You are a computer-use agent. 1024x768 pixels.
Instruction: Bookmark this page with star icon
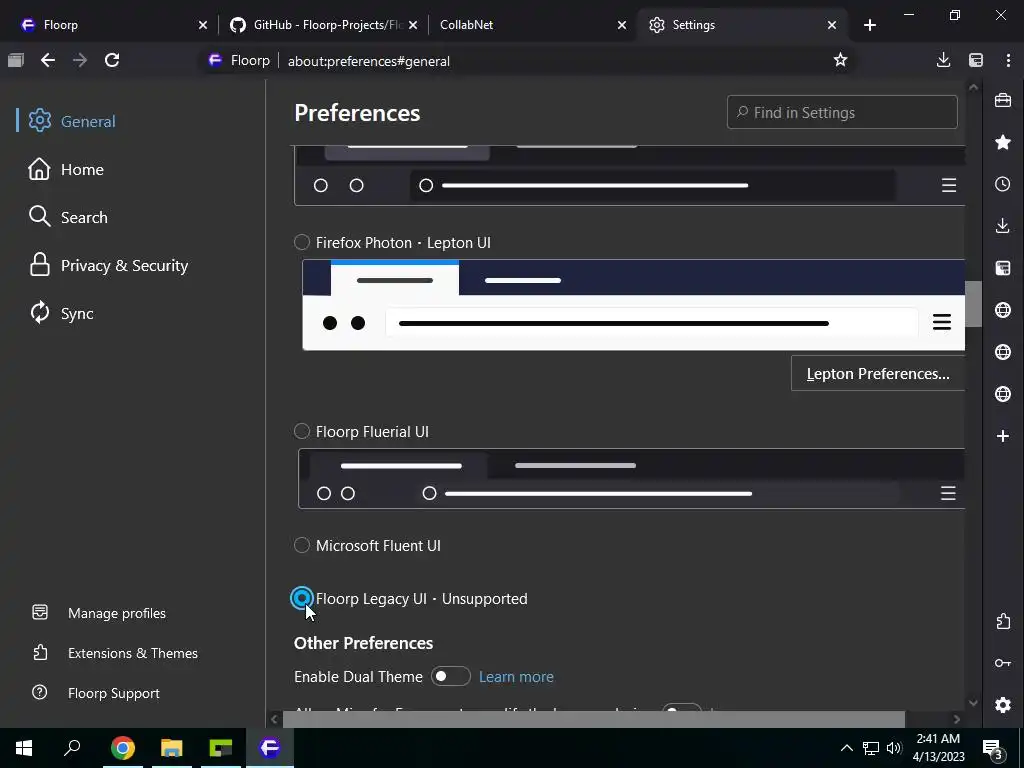pyautogui.click(x=840, y=60)
